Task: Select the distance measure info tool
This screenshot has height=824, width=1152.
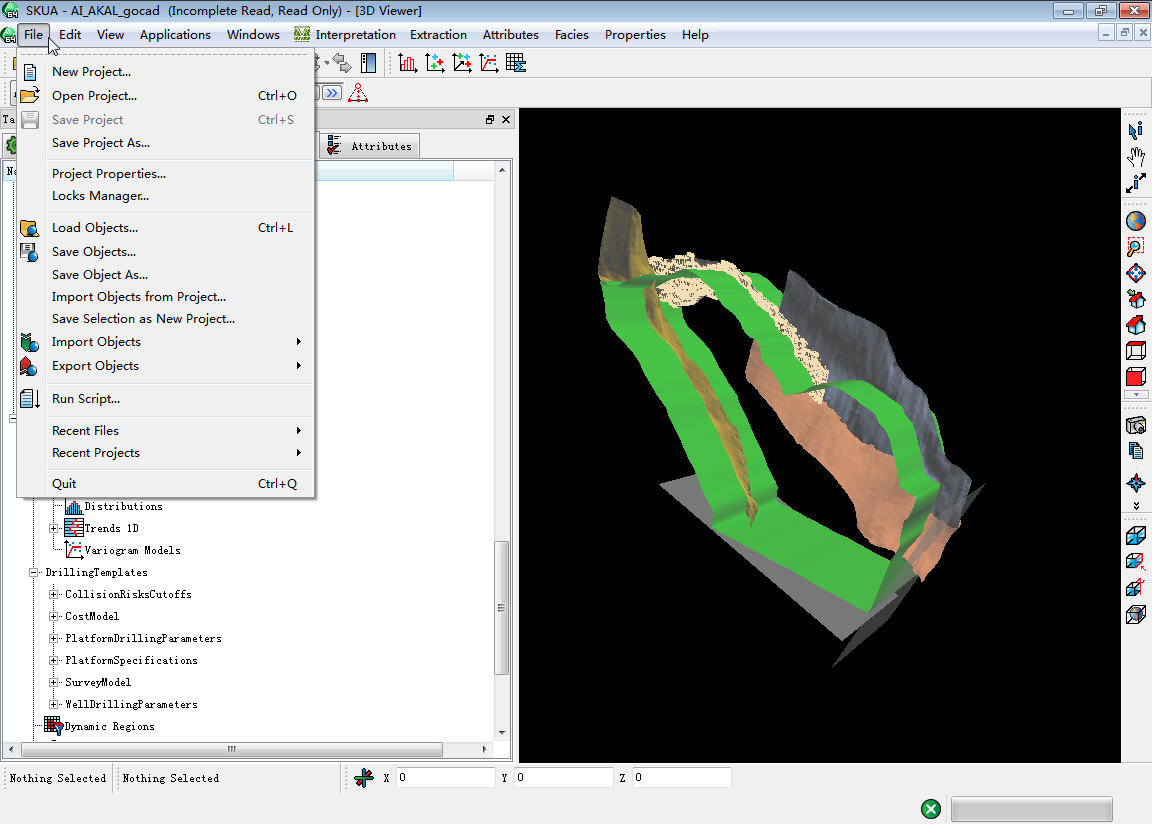Action: tap(1136, 183)
